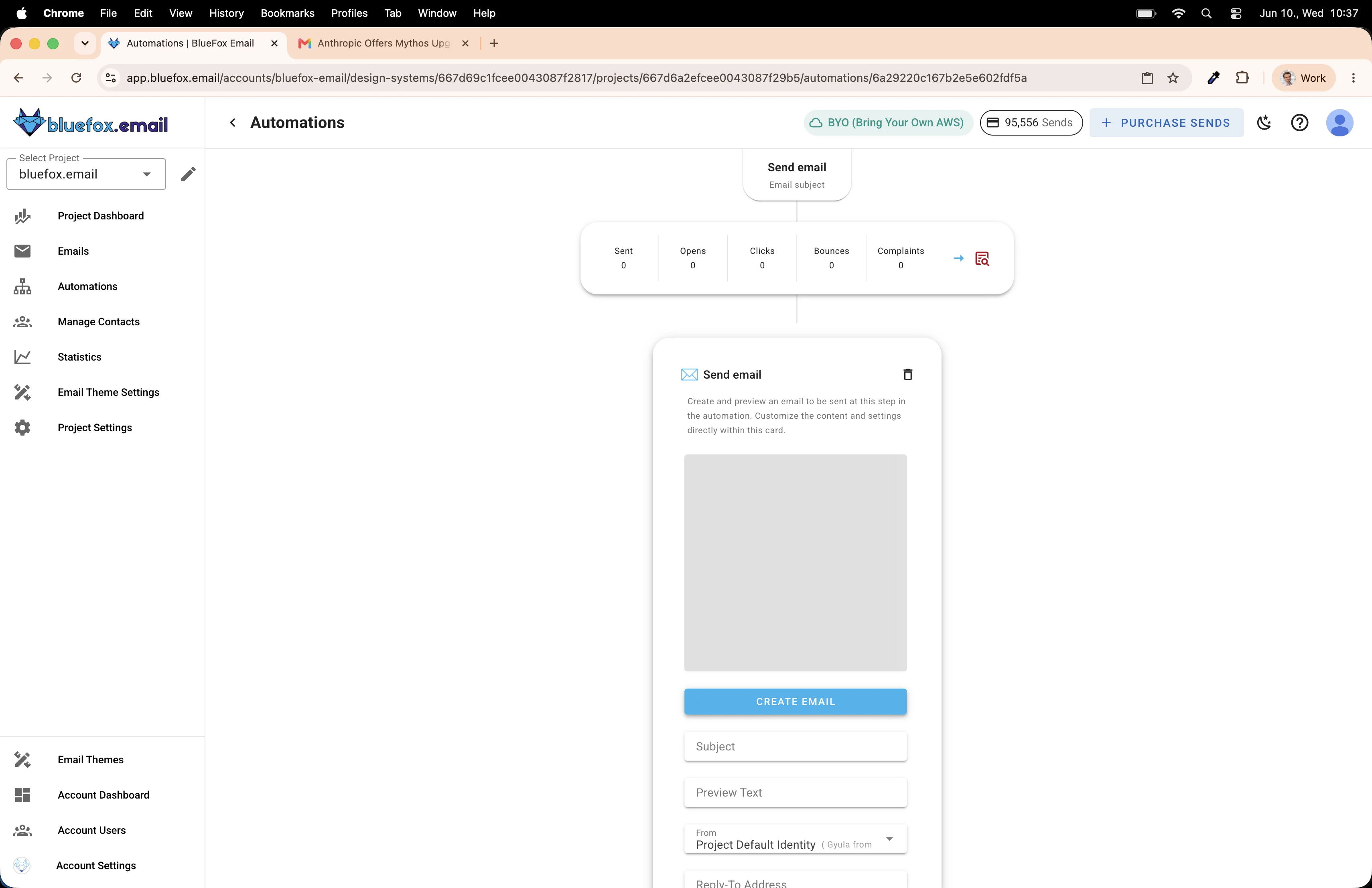Open the red search log icon in stats card
The width and height of the screenshot is (1372, 888).
(982, 259)
